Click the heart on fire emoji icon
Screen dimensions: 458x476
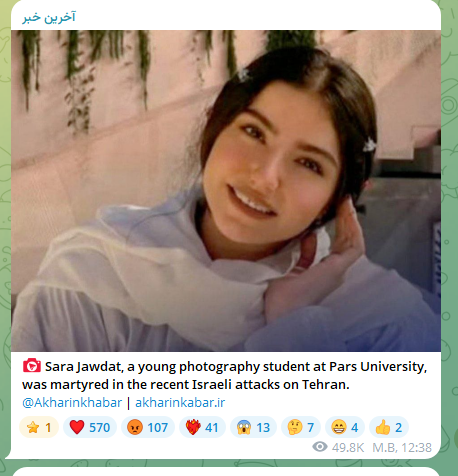[193, 427]
